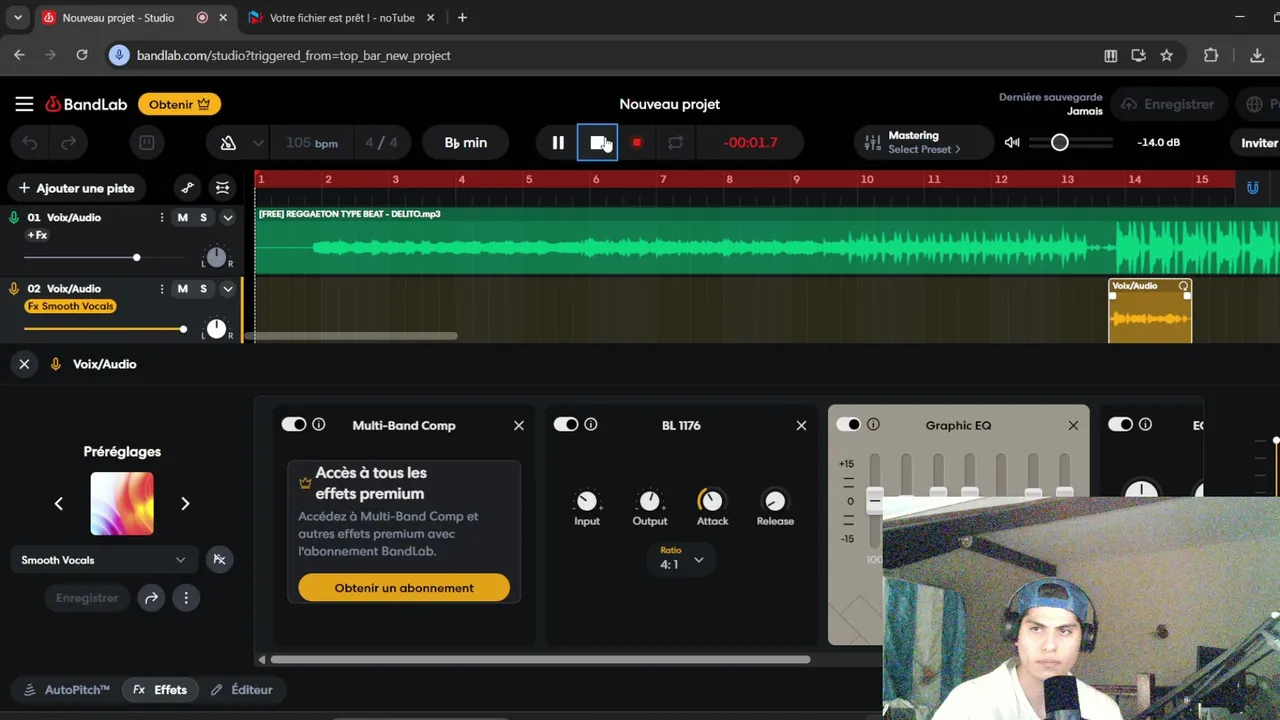Click the panel layout icon next to redo
Image resolution: width=1280 pixels, height=720 pixels.
point(146,143)
